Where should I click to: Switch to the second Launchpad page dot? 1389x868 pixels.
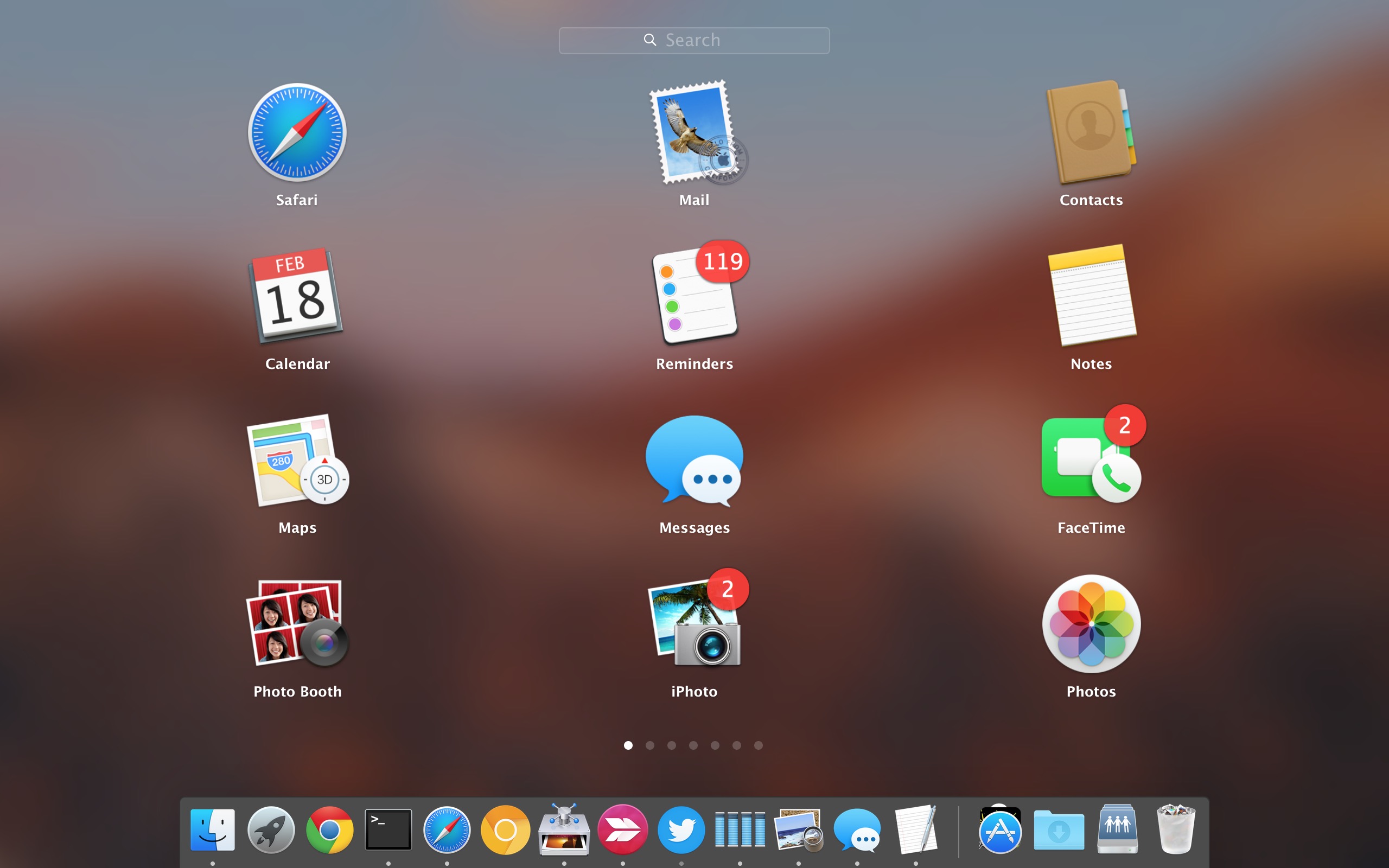(651, 744)
